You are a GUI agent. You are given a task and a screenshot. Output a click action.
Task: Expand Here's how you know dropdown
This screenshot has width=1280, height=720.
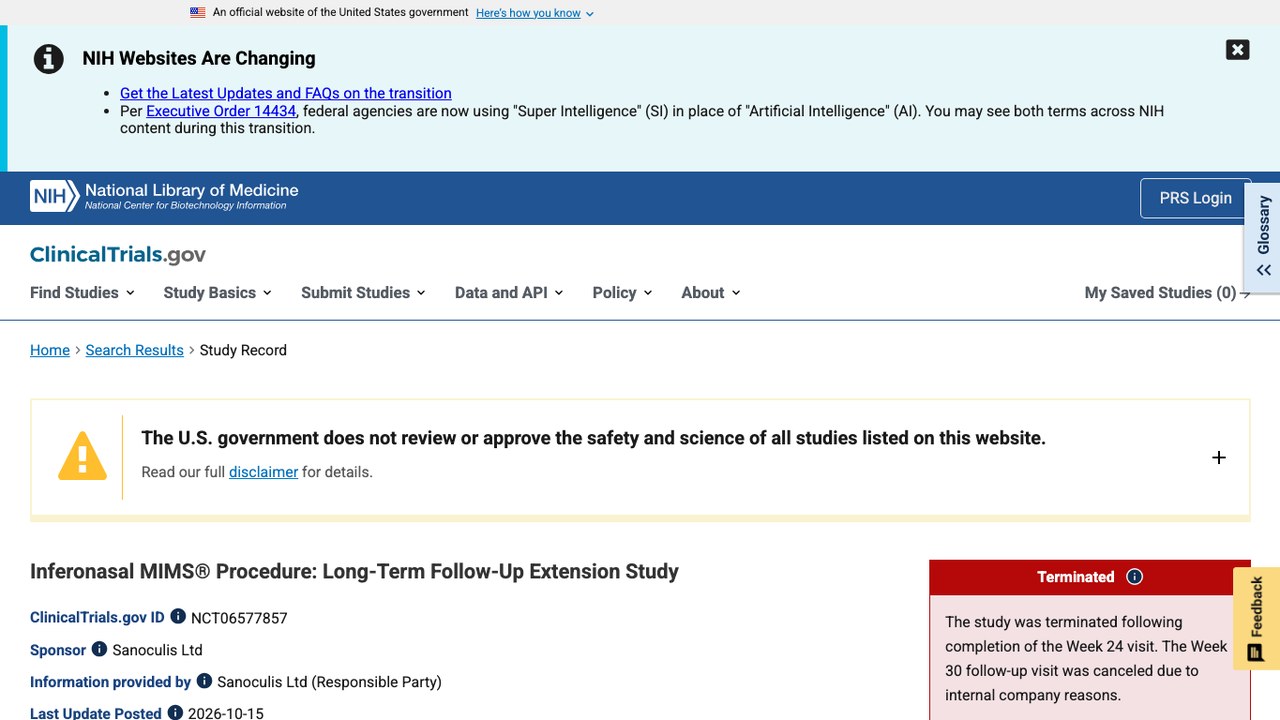pos(535,13)
